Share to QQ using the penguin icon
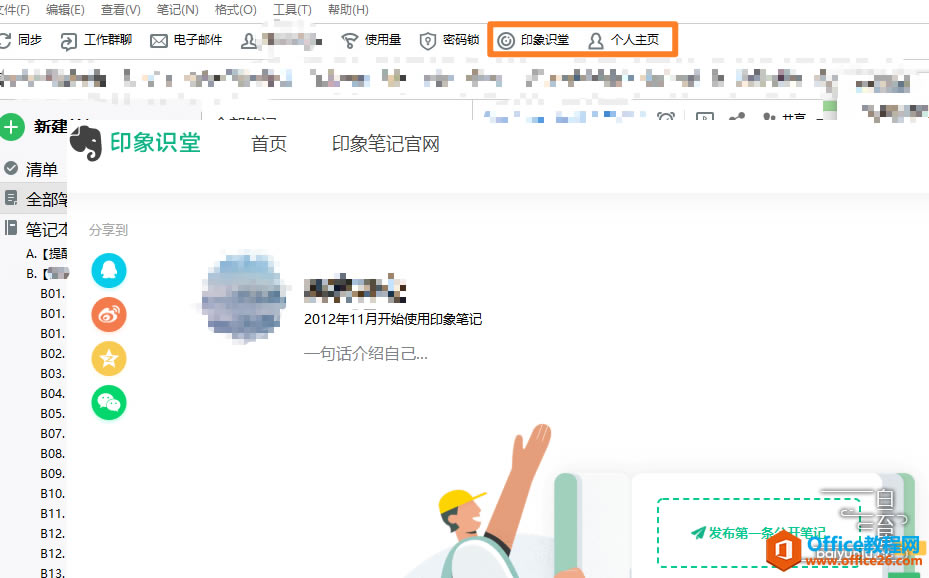The image size is (929, 578). (109, 271)
